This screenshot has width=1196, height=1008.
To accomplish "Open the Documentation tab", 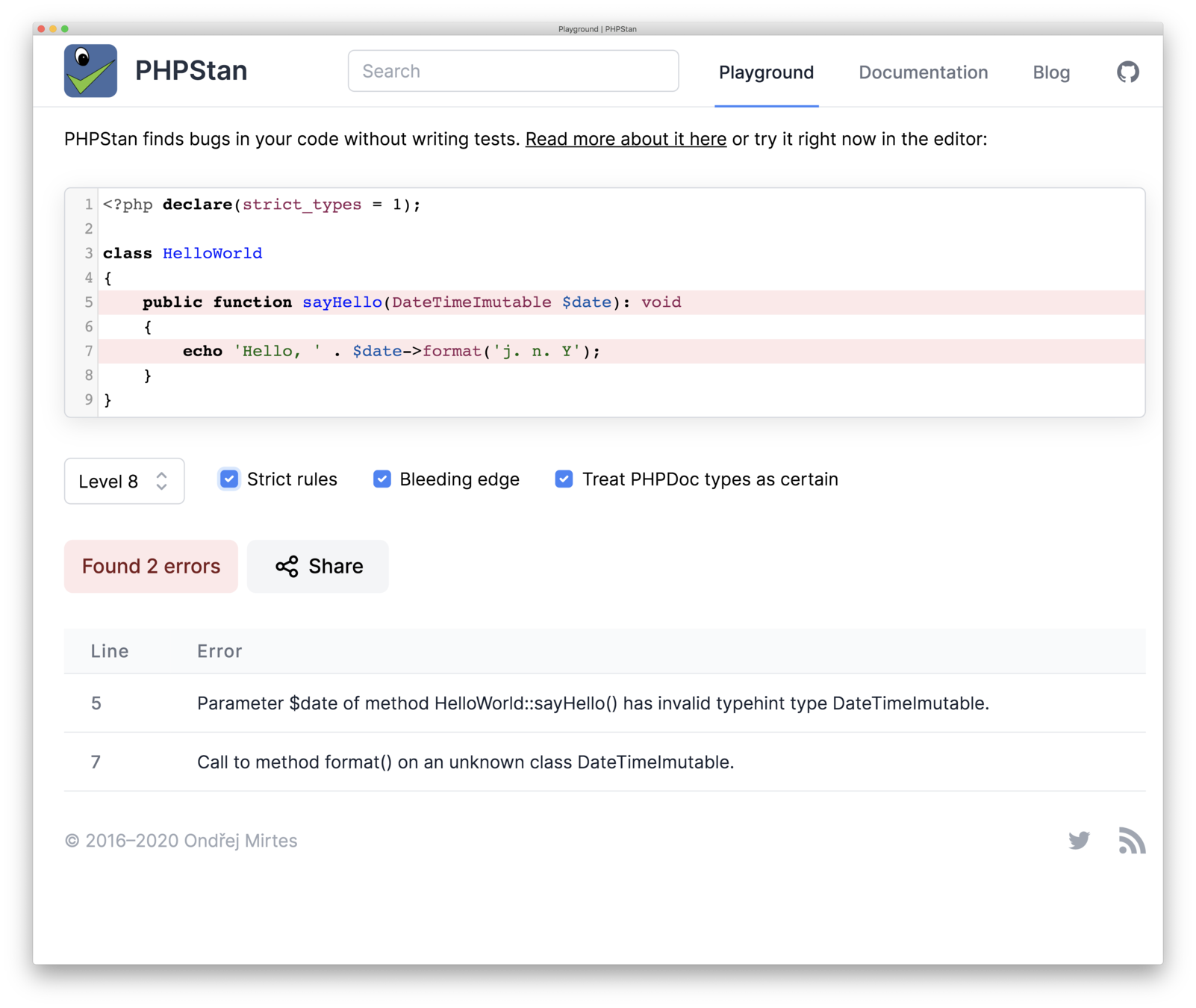I will point(923,72).
